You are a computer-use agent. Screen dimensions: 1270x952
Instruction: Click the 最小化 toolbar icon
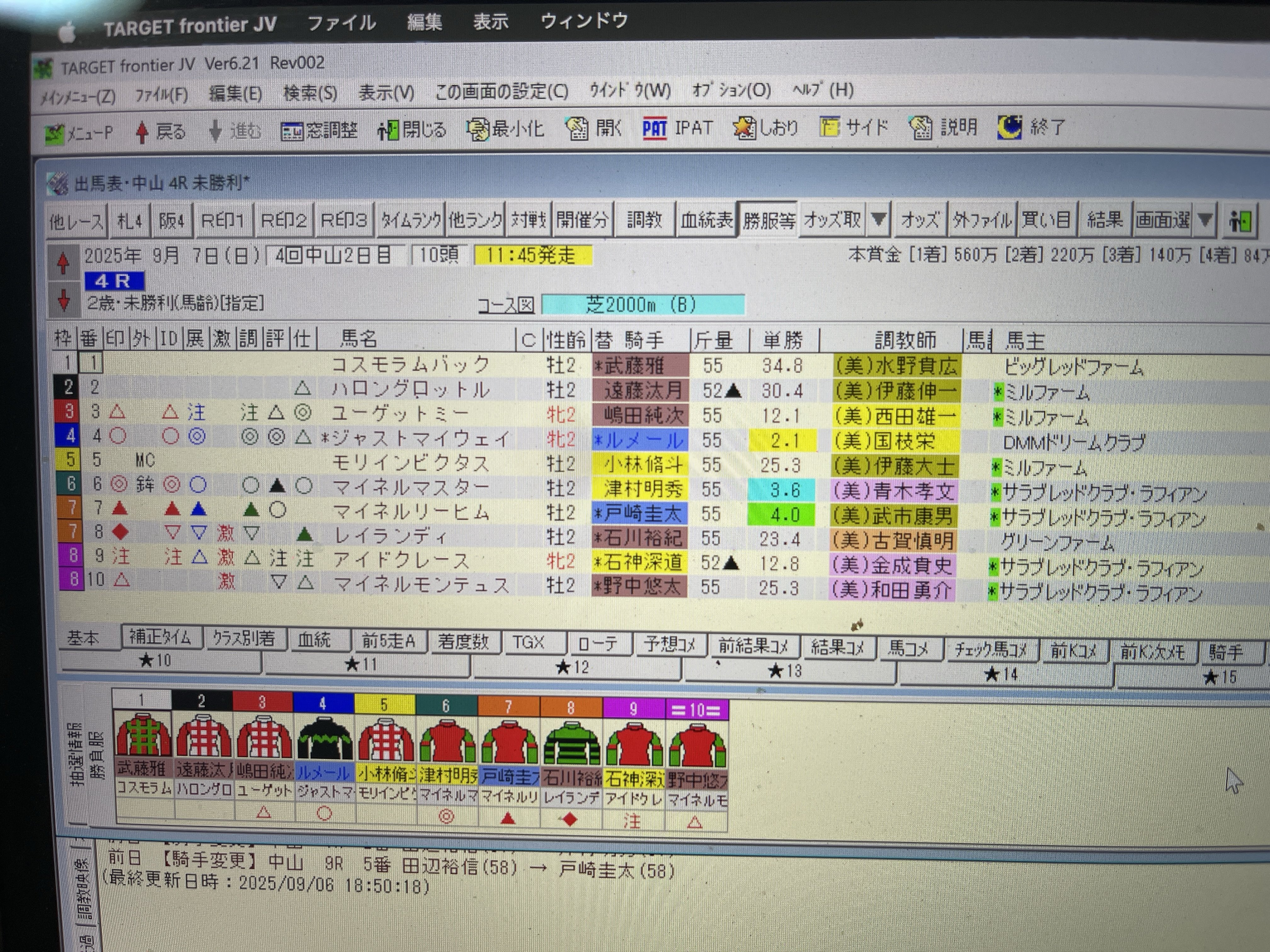click(478, 130)
